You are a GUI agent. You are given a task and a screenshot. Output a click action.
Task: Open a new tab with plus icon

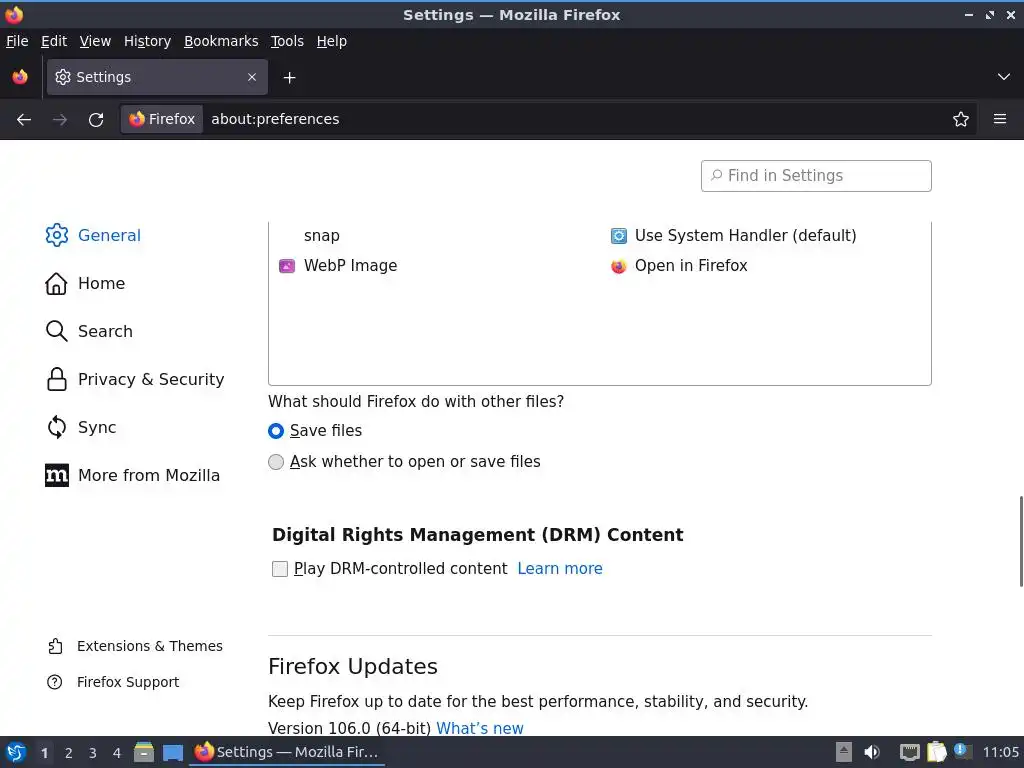[289, 77]
